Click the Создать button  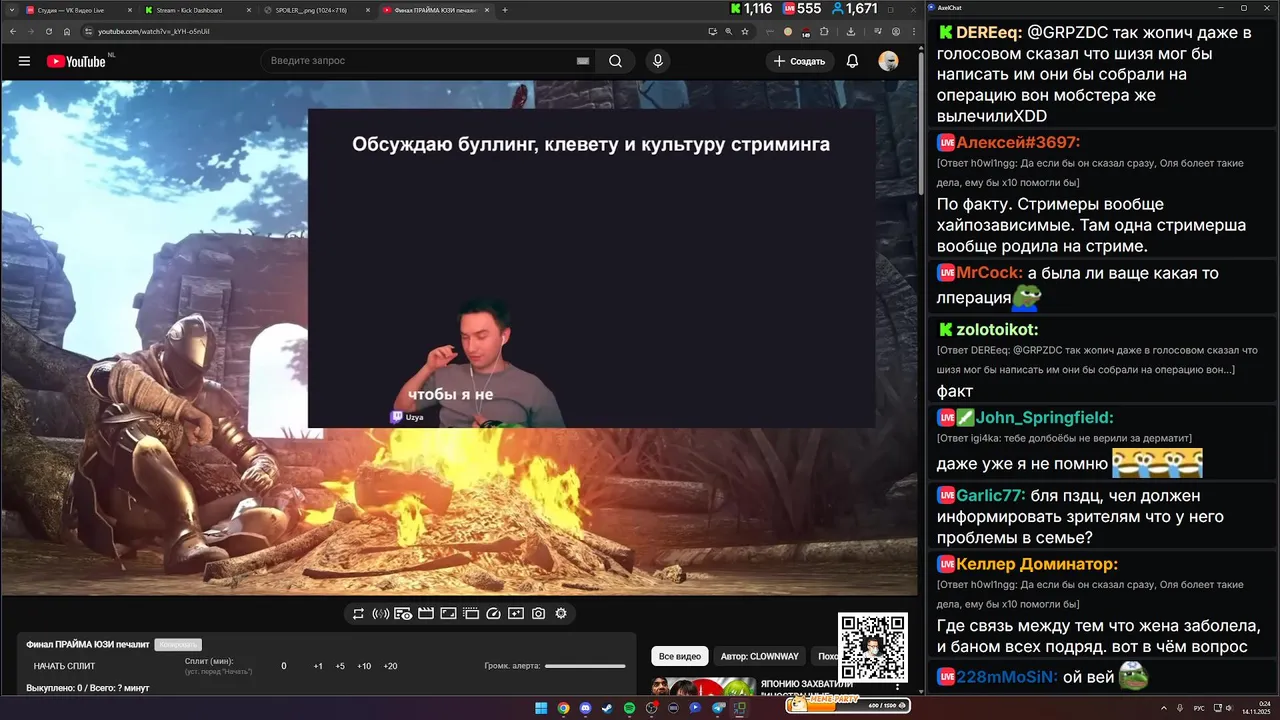(x=800, y=61)
